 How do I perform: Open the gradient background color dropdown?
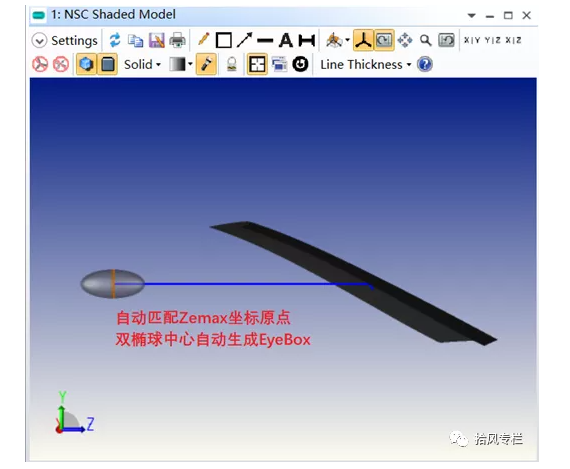coord(181,64)
